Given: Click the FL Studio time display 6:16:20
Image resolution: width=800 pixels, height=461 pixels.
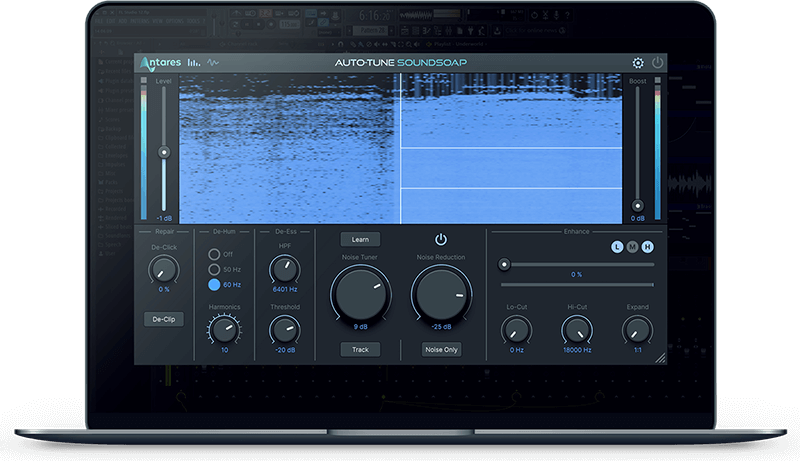Looking at the screenshot, I should tap(374, 16).
